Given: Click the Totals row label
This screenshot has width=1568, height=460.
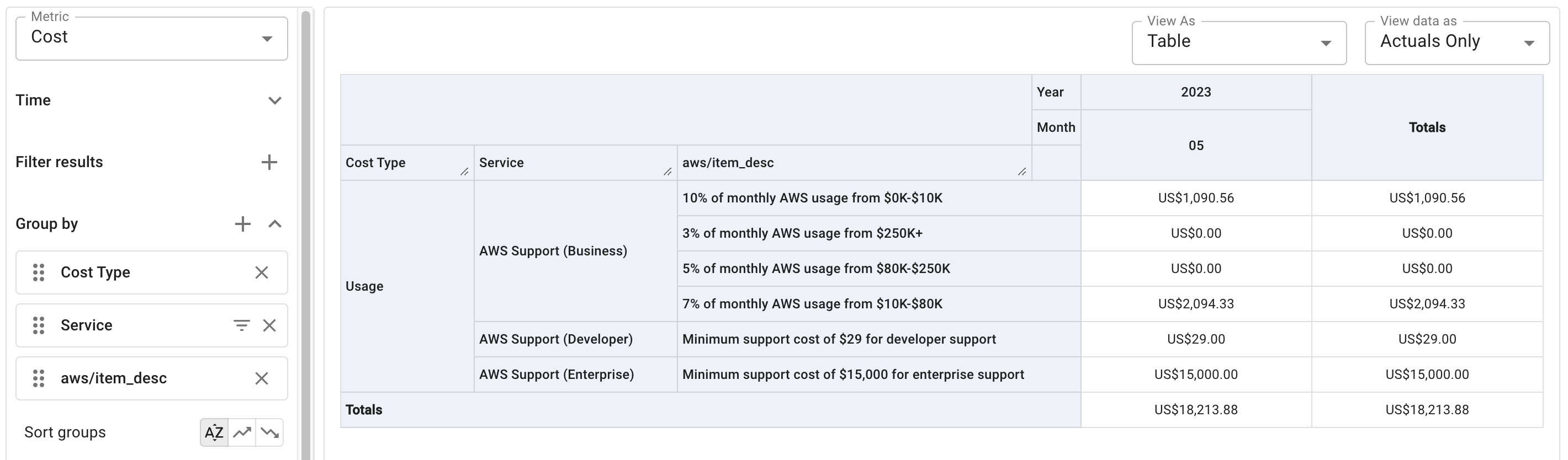Looking at the screenshot, I should pos(711,409).
